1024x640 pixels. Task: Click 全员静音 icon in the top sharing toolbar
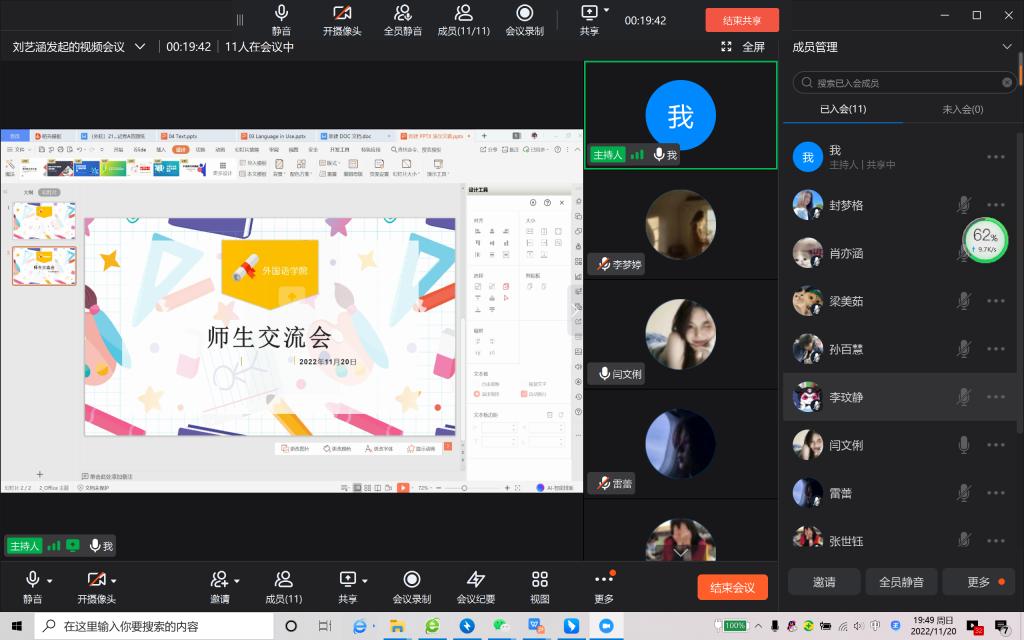tap(401, 19)
